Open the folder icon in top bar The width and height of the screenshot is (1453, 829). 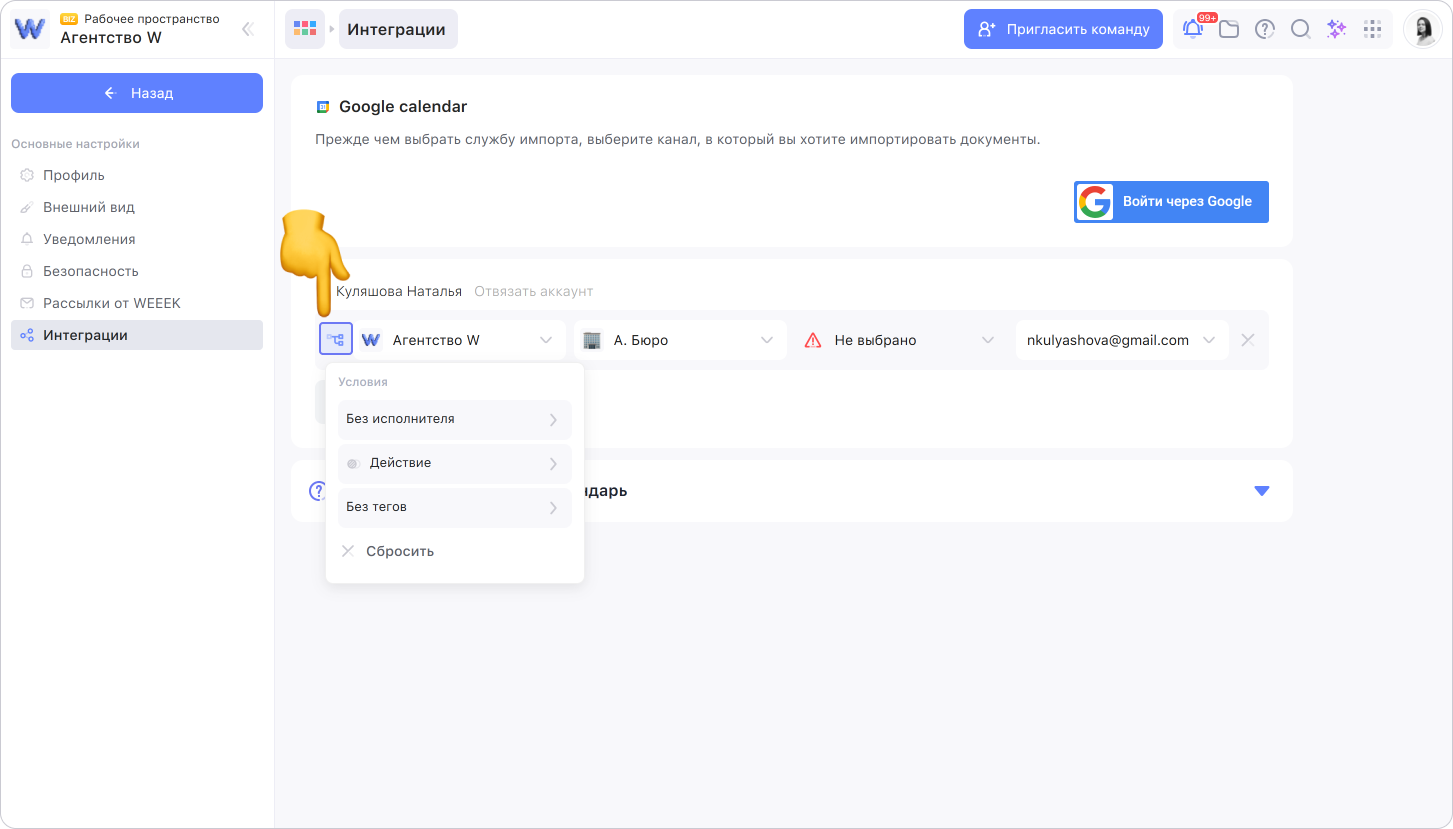(x=1229, y=29)
